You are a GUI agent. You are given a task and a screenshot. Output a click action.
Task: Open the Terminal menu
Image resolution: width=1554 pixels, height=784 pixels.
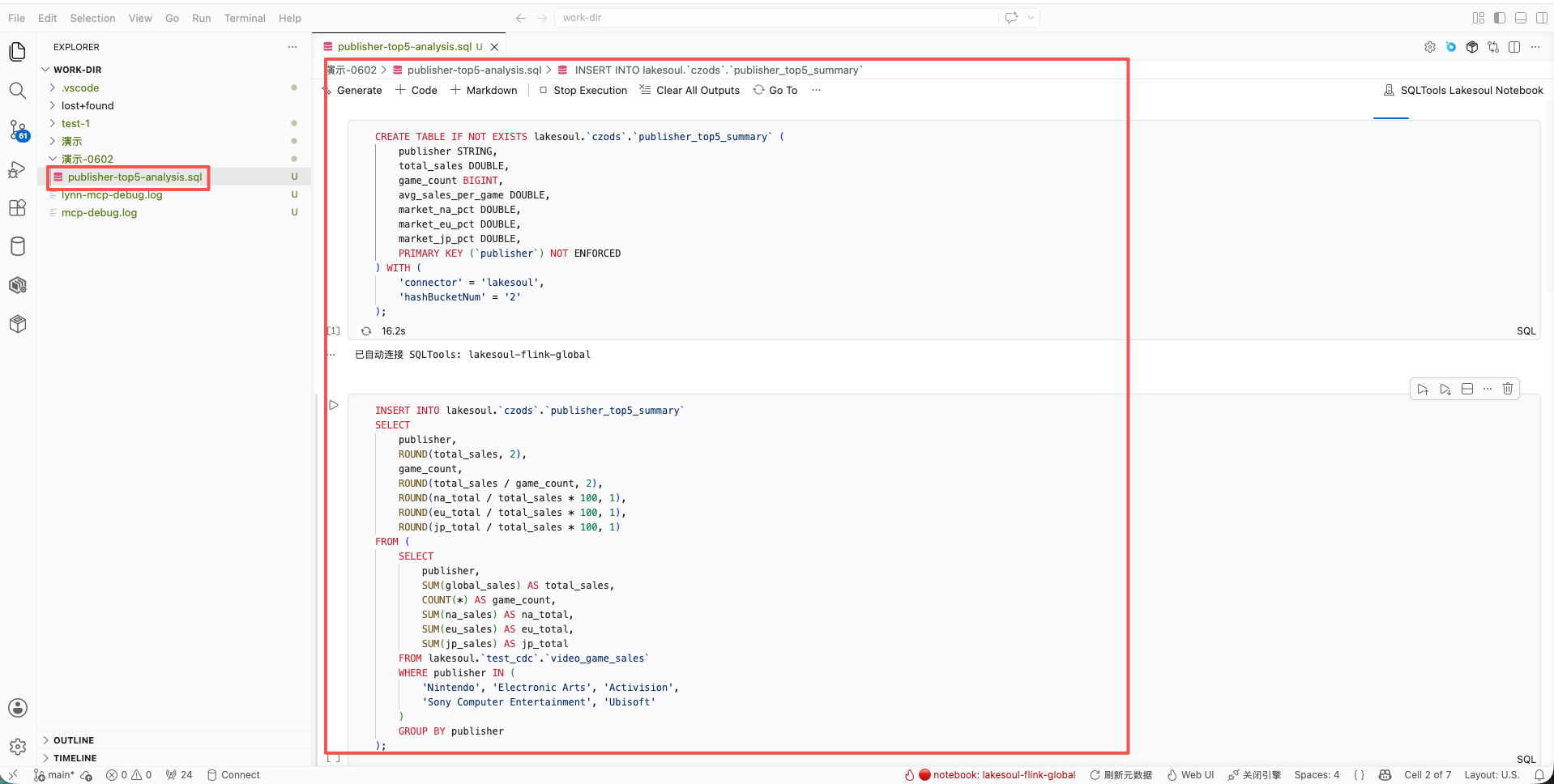pos(245,18)
